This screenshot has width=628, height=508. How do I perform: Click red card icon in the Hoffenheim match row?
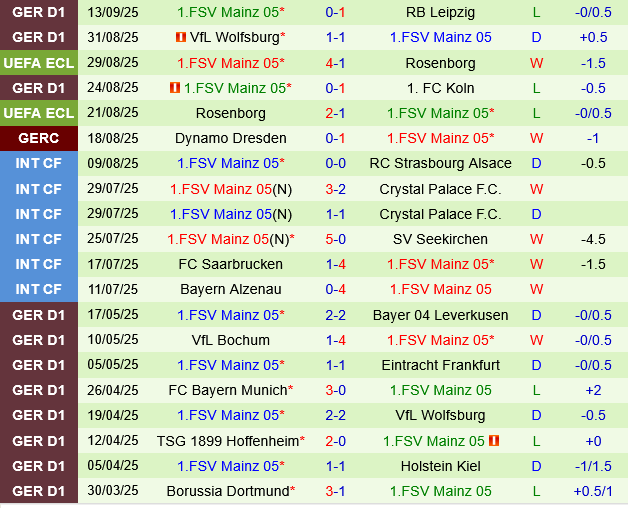tap(494, 440)
